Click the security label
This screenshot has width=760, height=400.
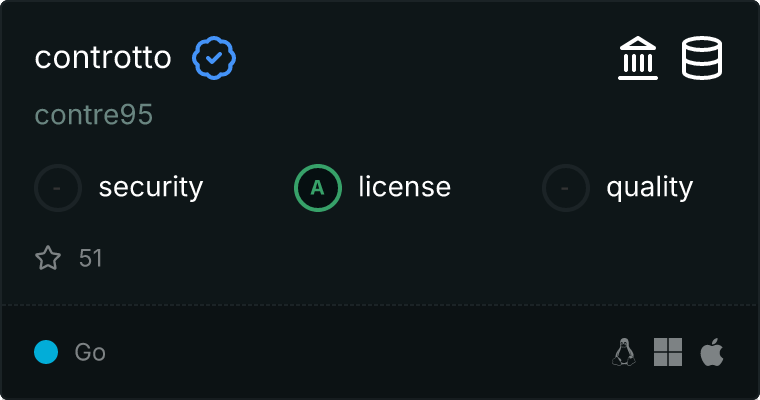coord(151,187)
